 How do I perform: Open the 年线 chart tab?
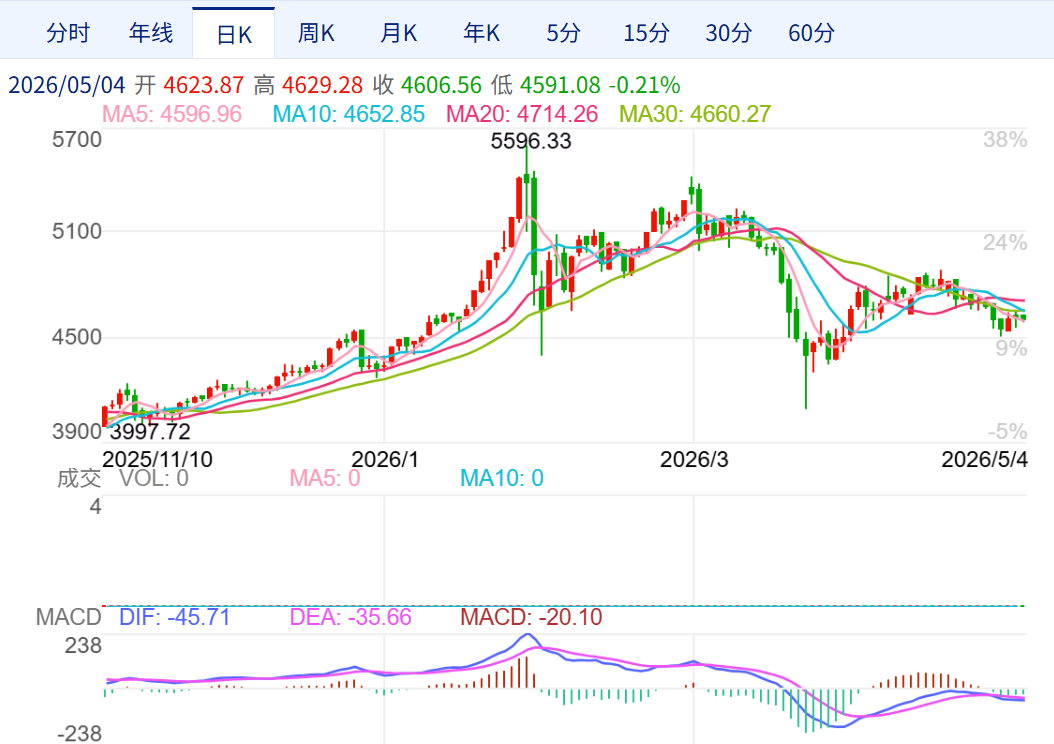pos(151,33)
